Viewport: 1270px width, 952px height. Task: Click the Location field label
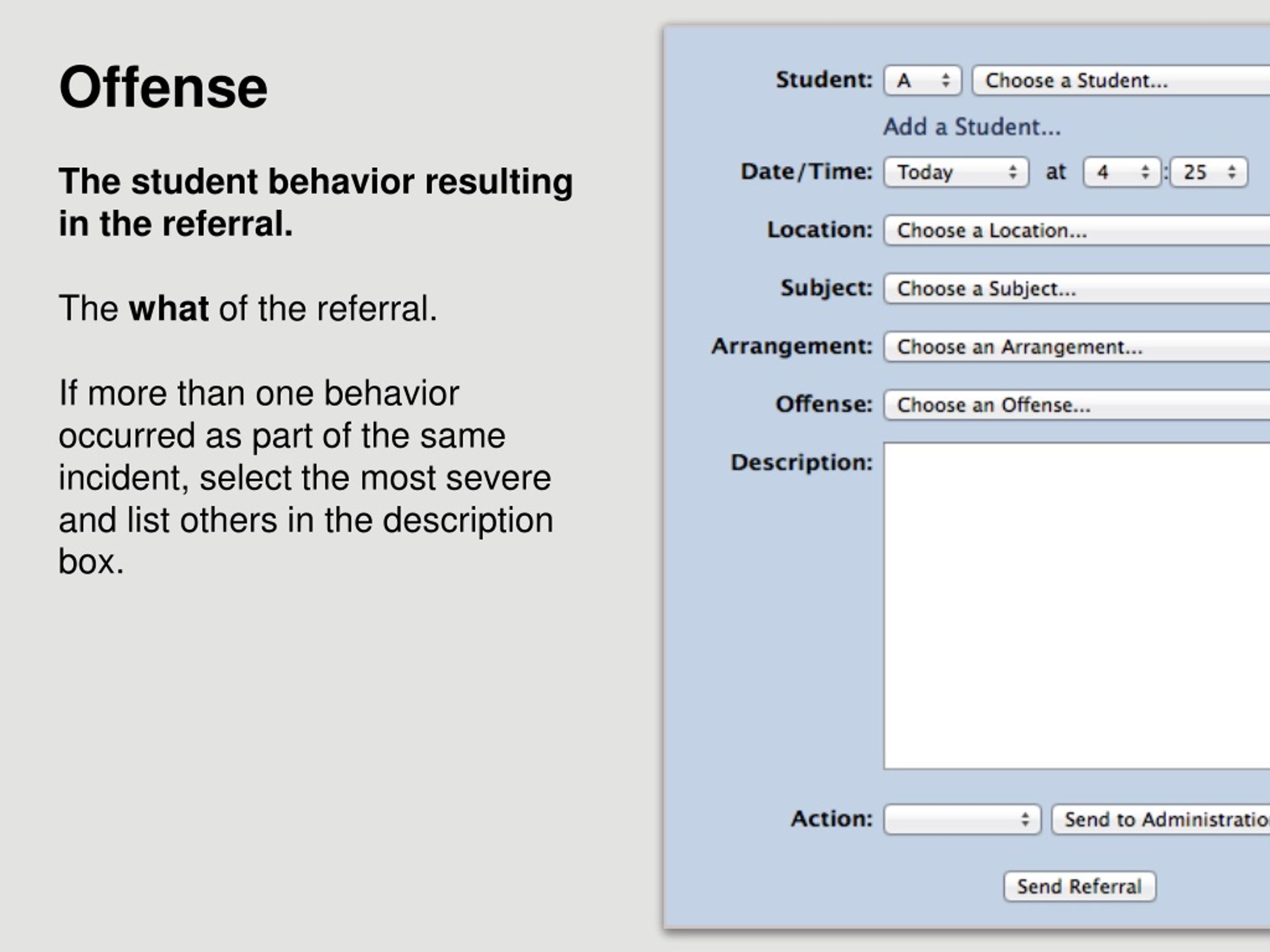coord(820,230)
